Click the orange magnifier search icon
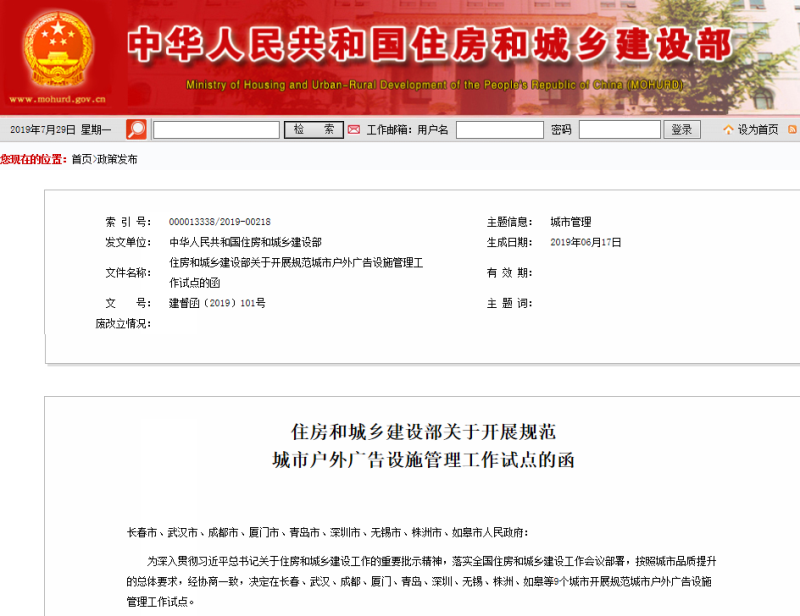Screen dimensions: 800x616 coord(137,129)
